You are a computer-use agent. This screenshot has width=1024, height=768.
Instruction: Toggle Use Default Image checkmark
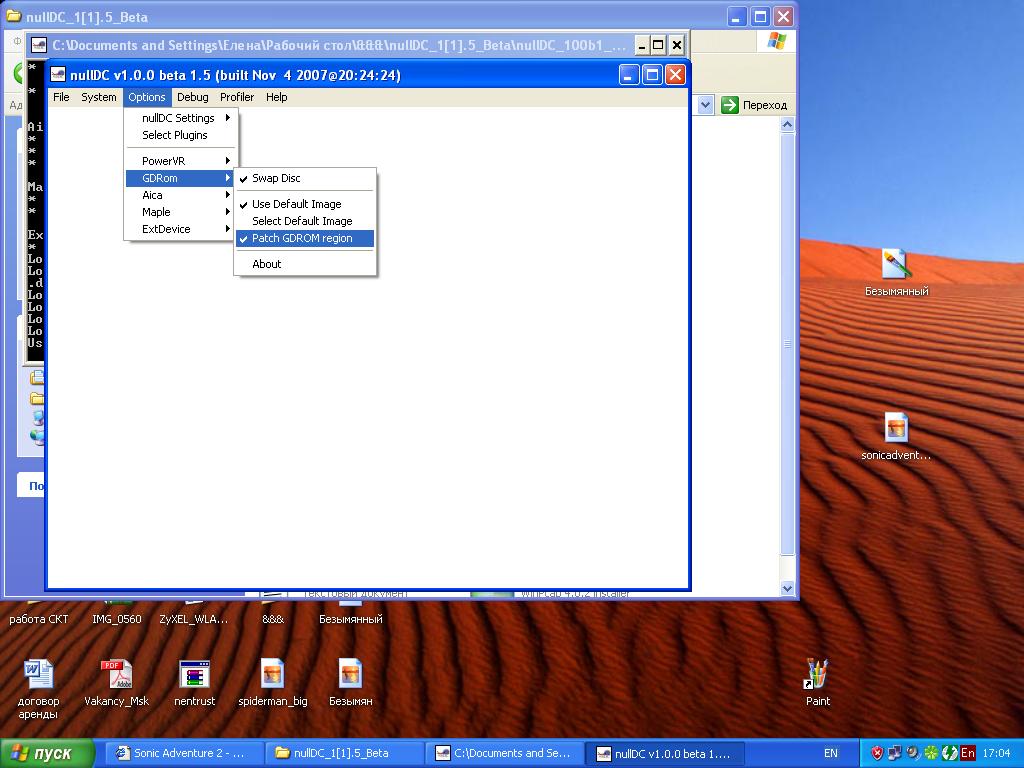[x=296, y=204]
